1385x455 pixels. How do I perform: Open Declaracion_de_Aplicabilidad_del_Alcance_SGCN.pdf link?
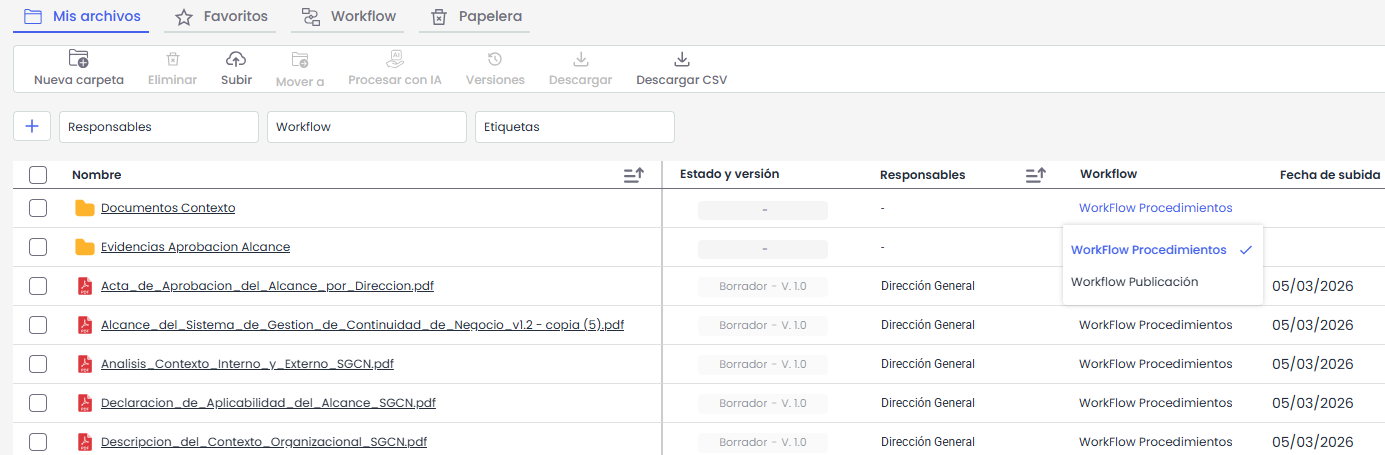[x=268, y=403]
